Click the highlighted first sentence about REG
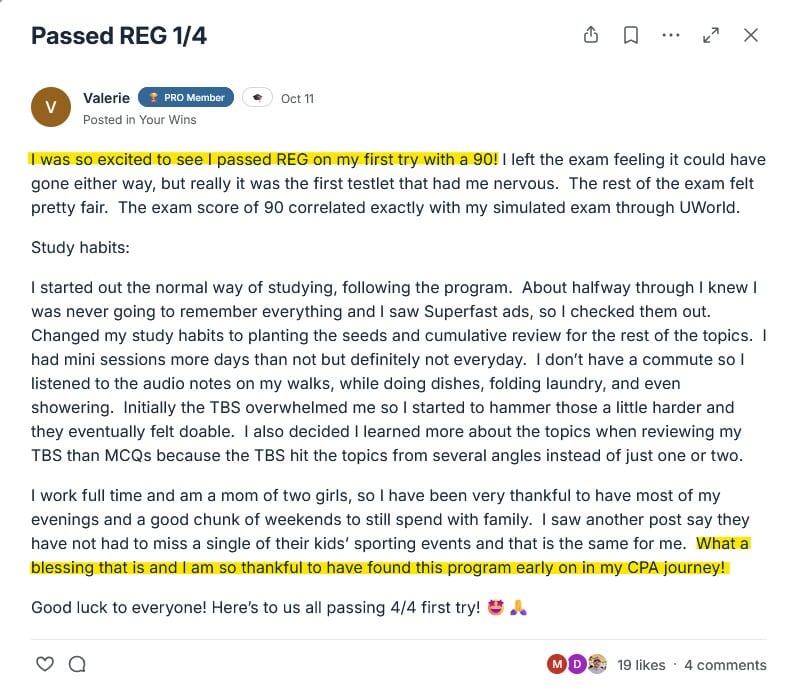Viewport: 792px width, 698px height. click(264, 159)
